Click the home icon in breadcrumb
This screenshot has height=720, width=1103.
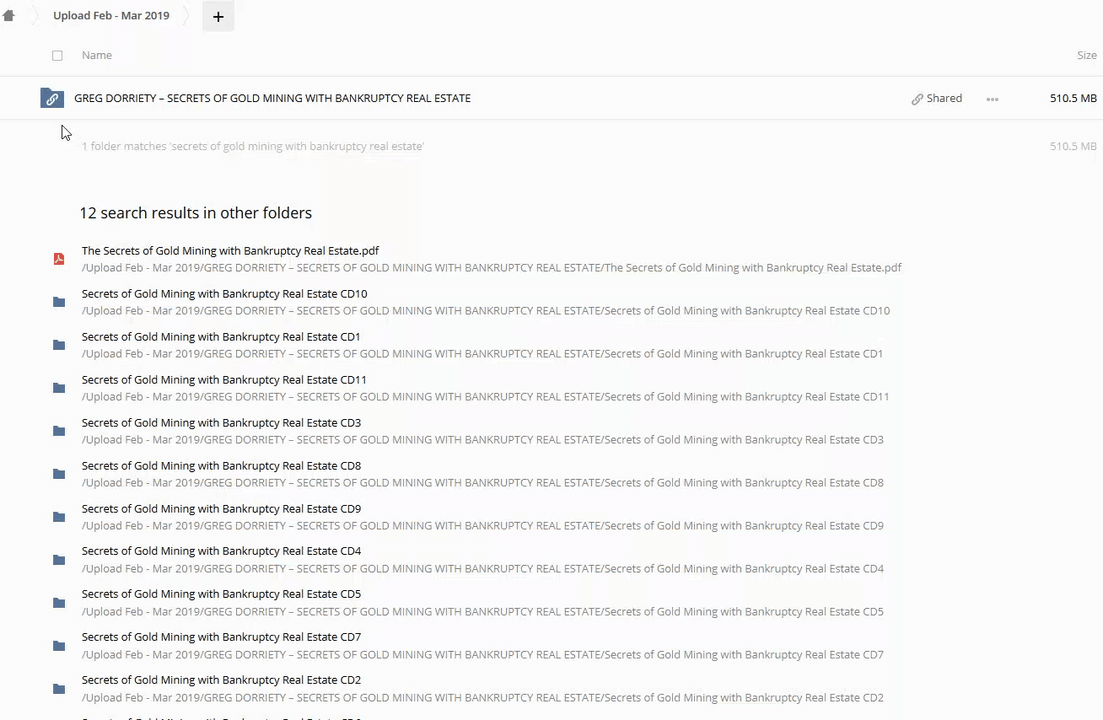[9, 16]
